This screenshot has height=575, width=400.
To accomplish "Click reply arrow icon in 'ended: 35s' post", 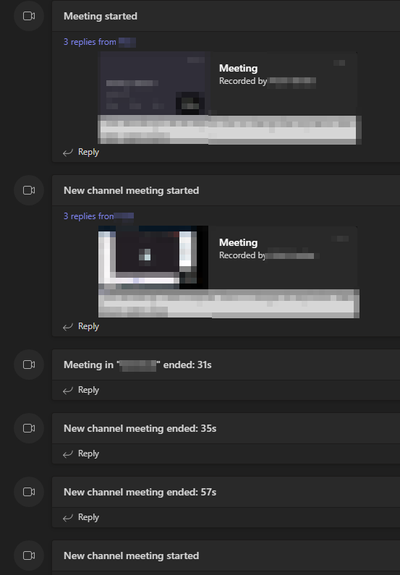I will 68,454.
